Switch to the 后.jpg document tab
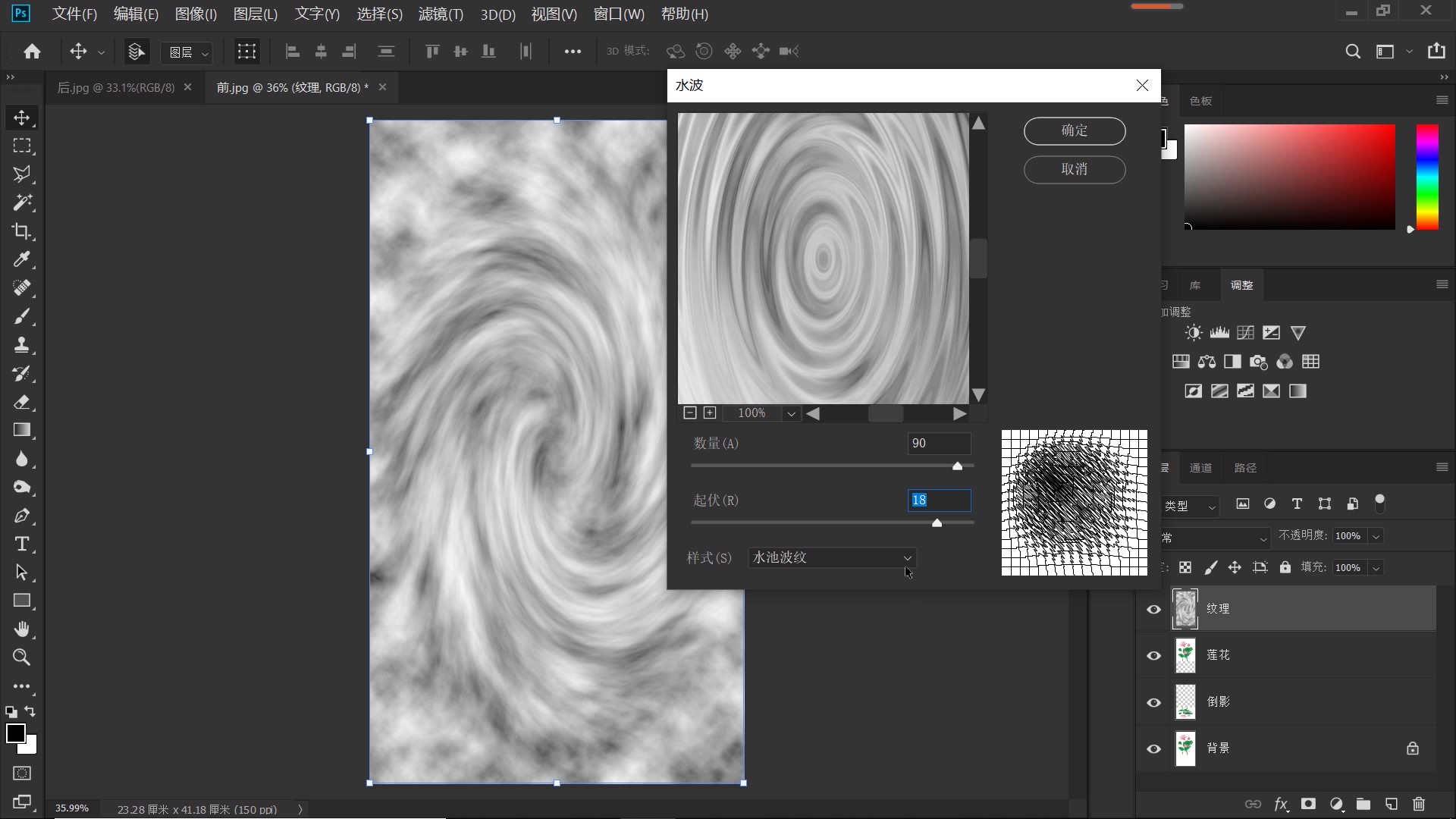This screenshot has width=1456, height=819. (116, 87)
